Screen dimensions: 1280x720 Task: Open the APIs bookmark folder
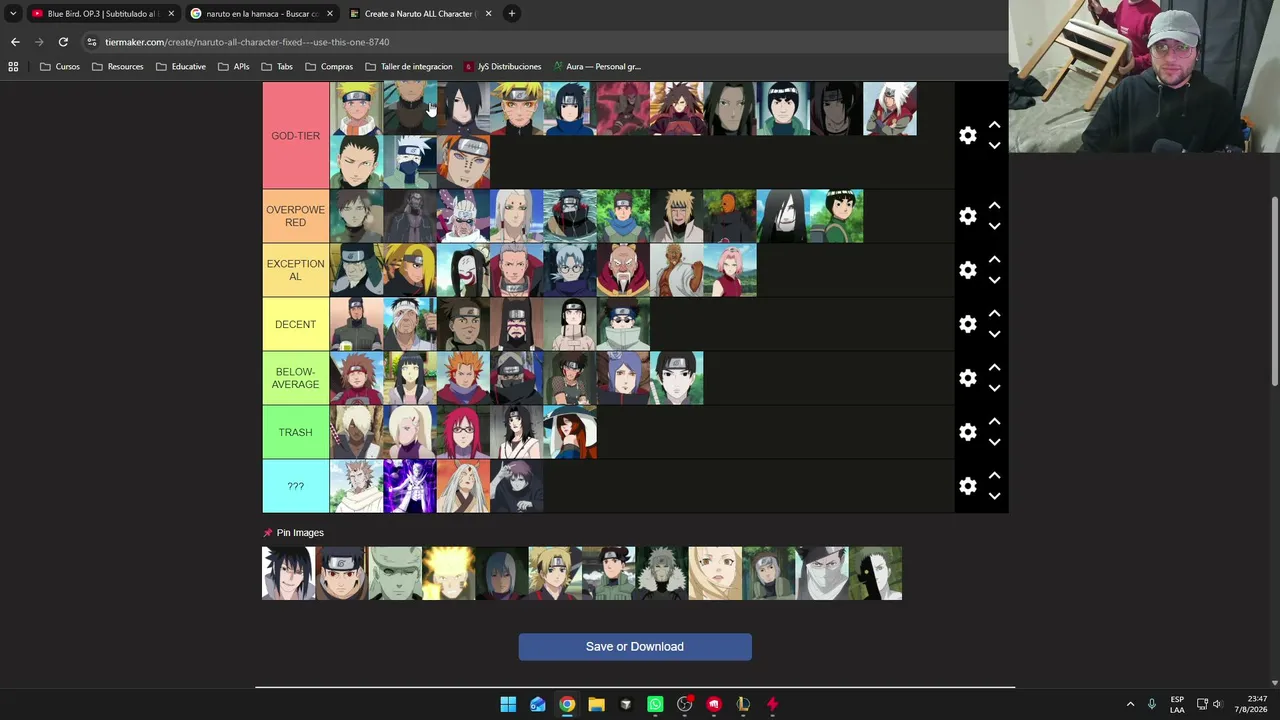234,67
